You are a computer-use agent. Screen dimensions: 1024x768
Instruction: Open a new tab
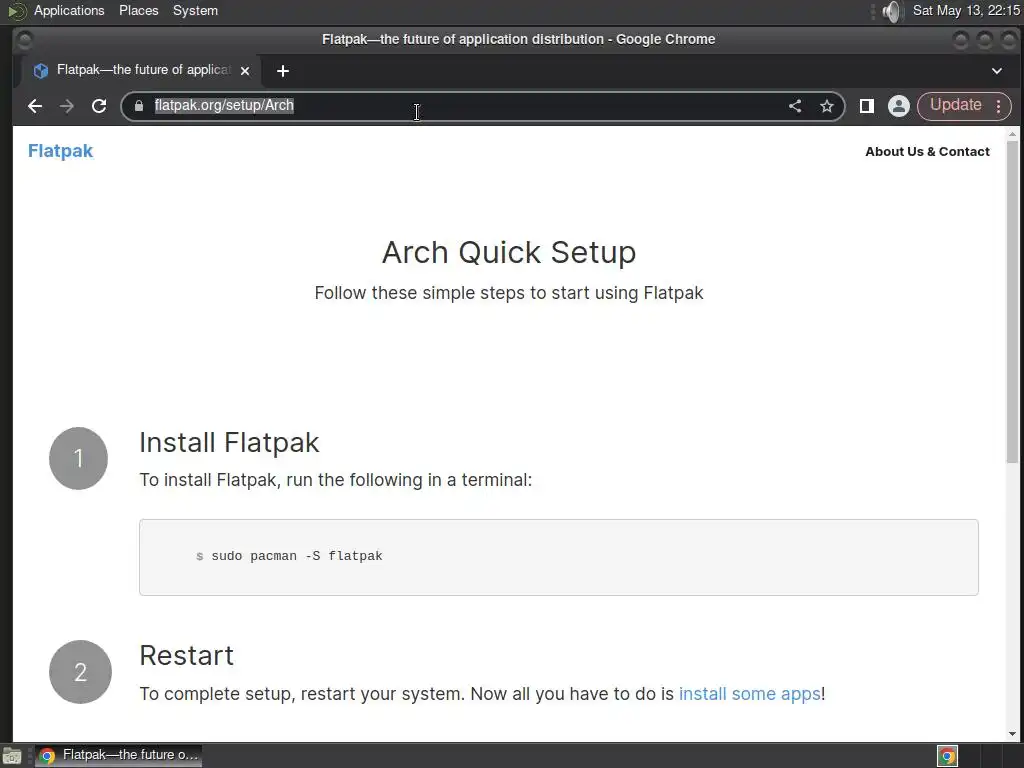click(283, 71)
